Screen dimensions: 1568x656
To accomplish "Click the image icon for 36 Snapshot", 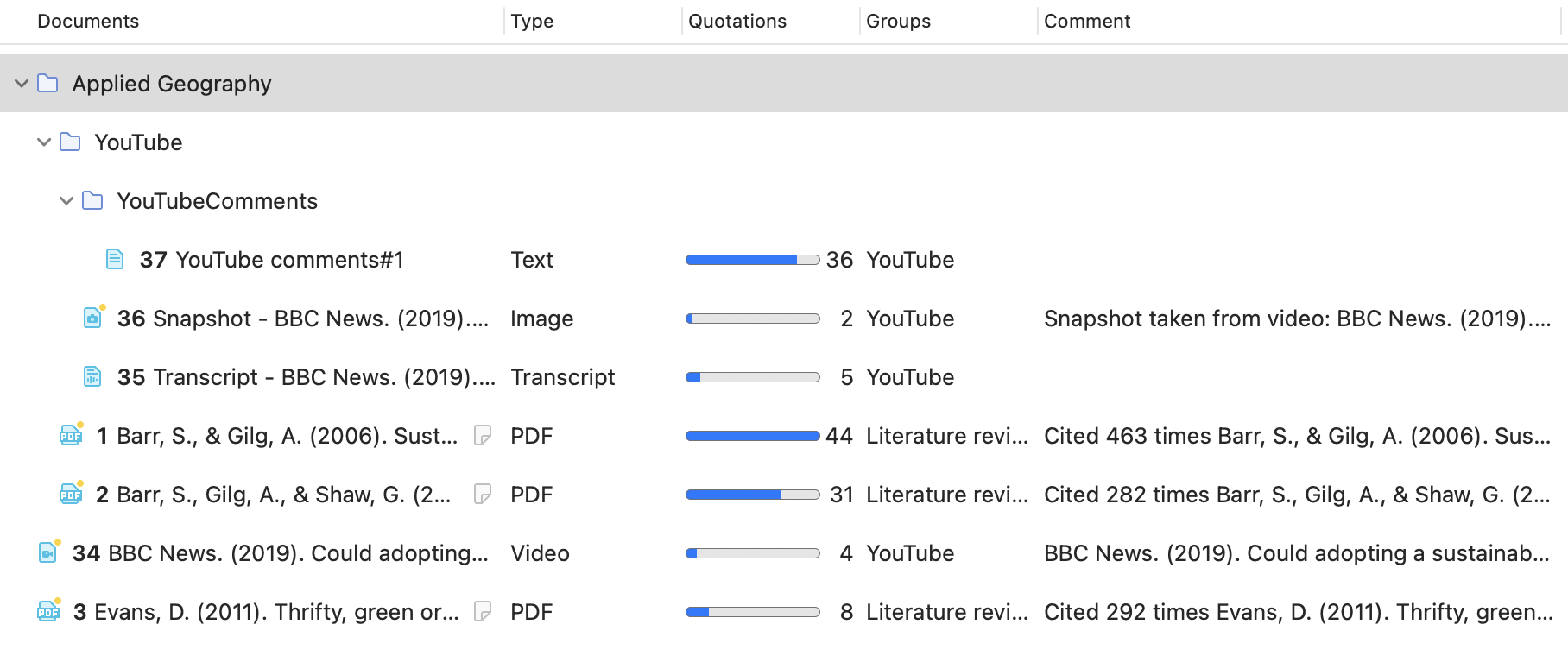I will click(92, 318).
